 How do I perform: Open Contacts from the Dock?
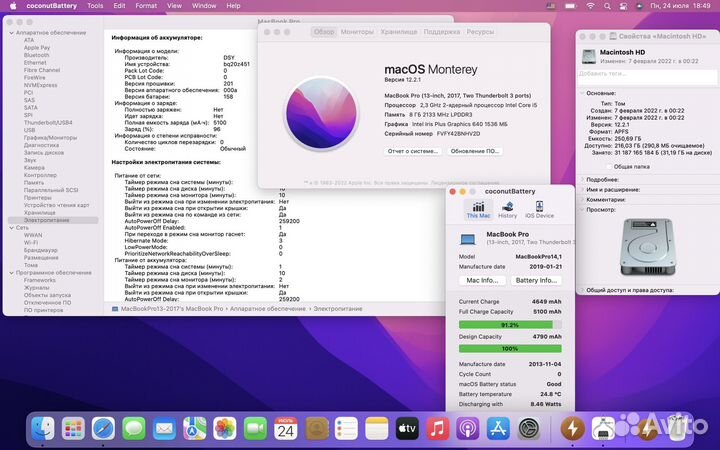(x=317, y=429)
